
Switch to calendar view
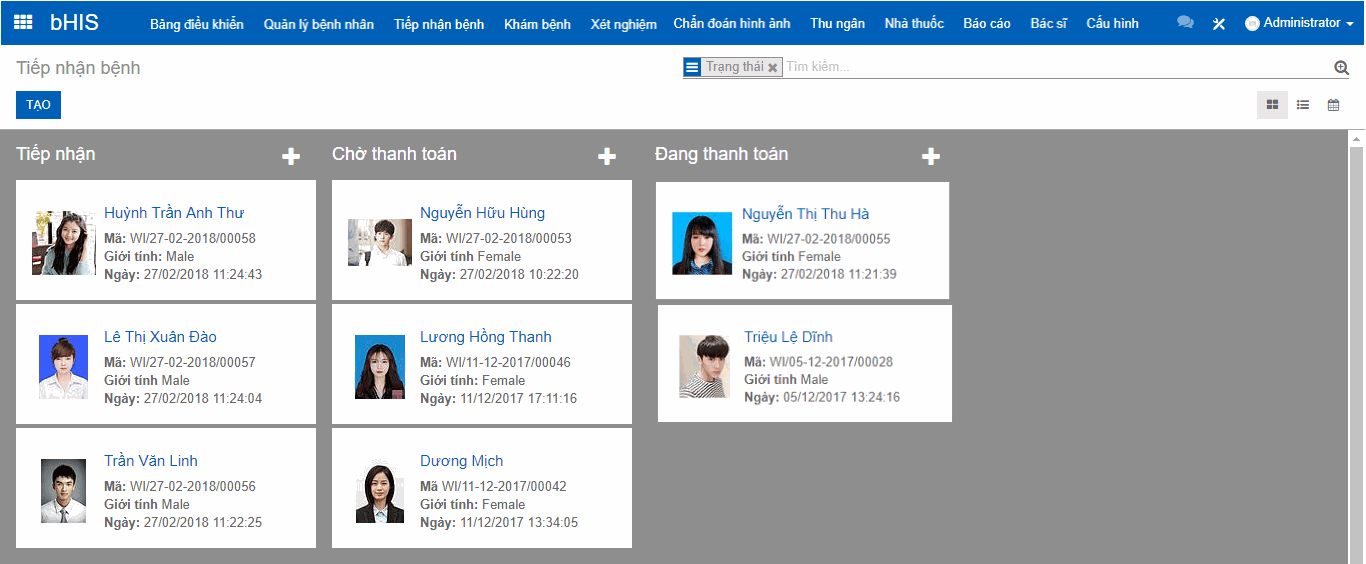click(1333, 104)
